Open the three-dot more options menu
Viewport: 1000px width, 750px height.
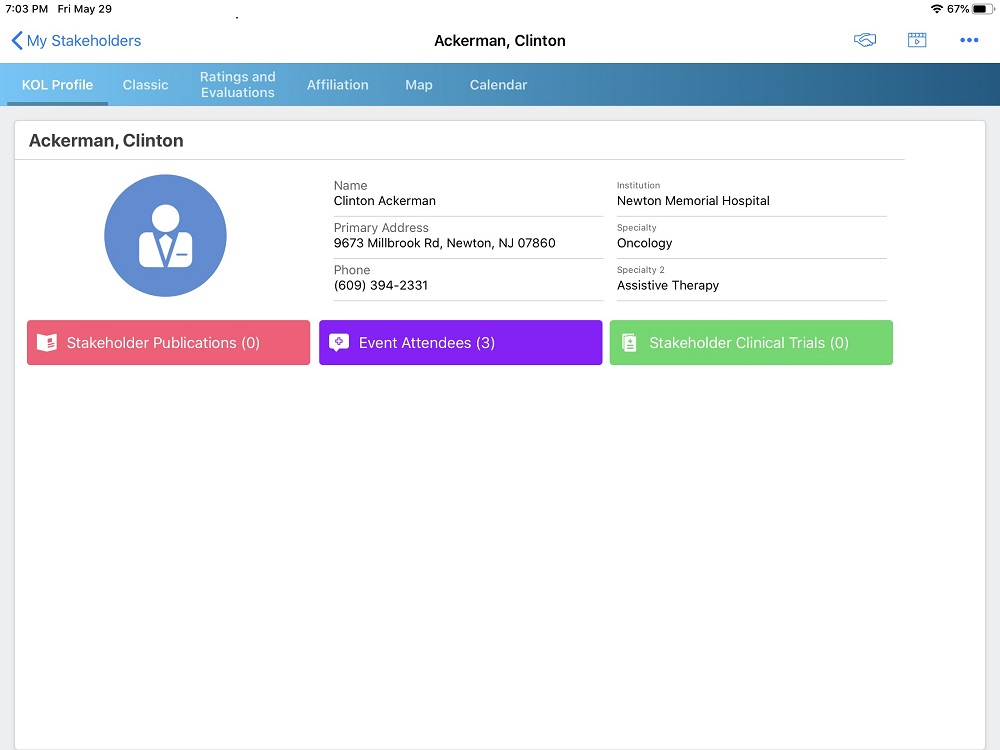pyautogui.click(x=969, y=40)
